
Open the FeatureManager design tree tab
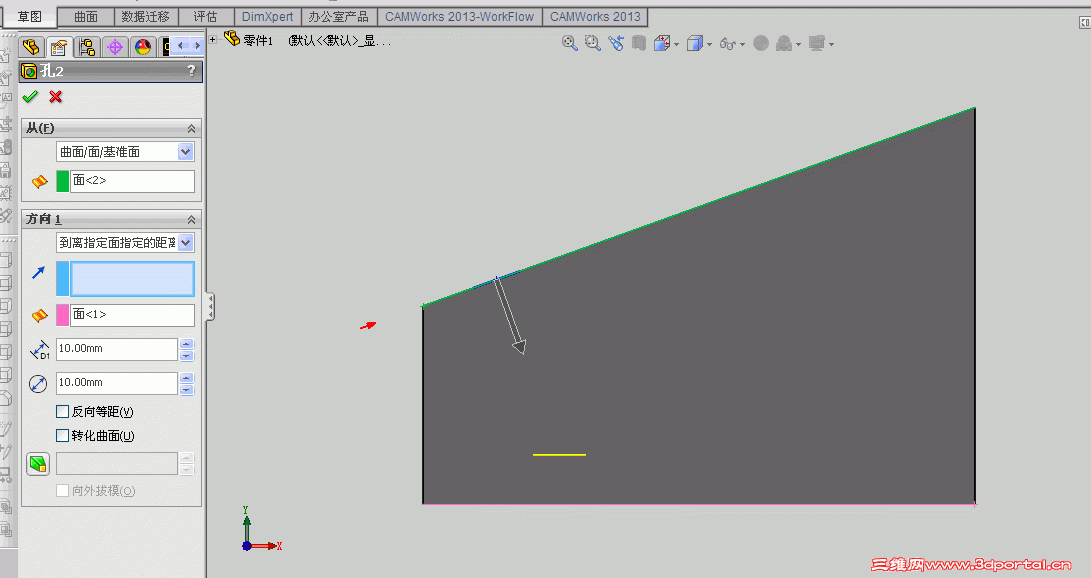point(31,47)
